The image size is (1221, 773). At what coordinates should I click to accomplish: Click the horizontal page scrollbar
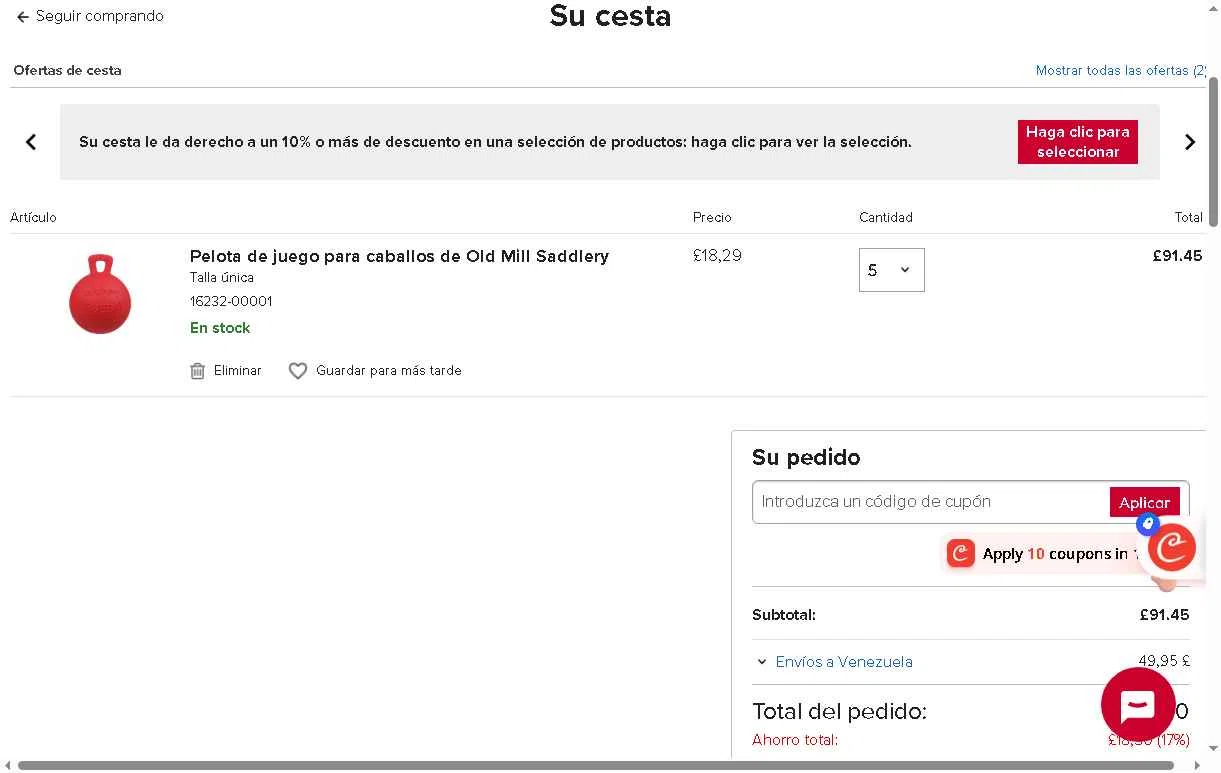pos(596,766)
